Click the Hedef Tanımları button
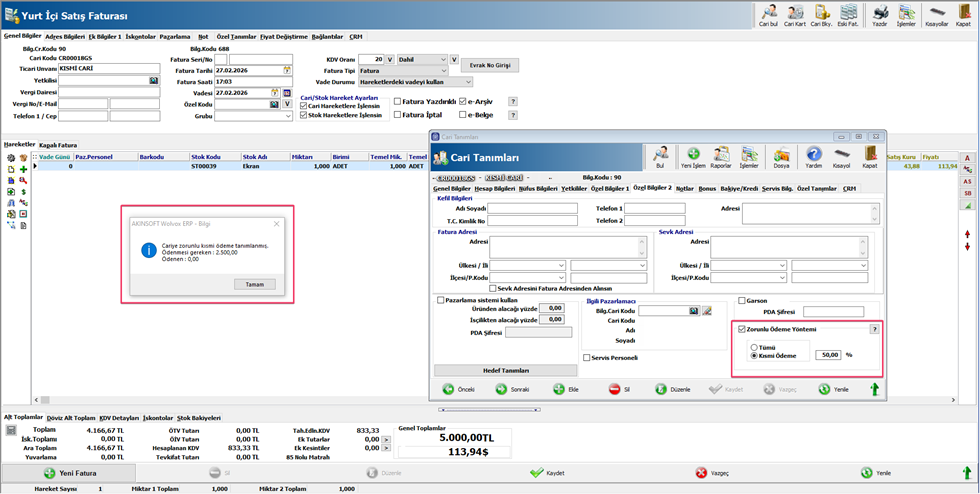Screen dimensions: 980x494 506,369
